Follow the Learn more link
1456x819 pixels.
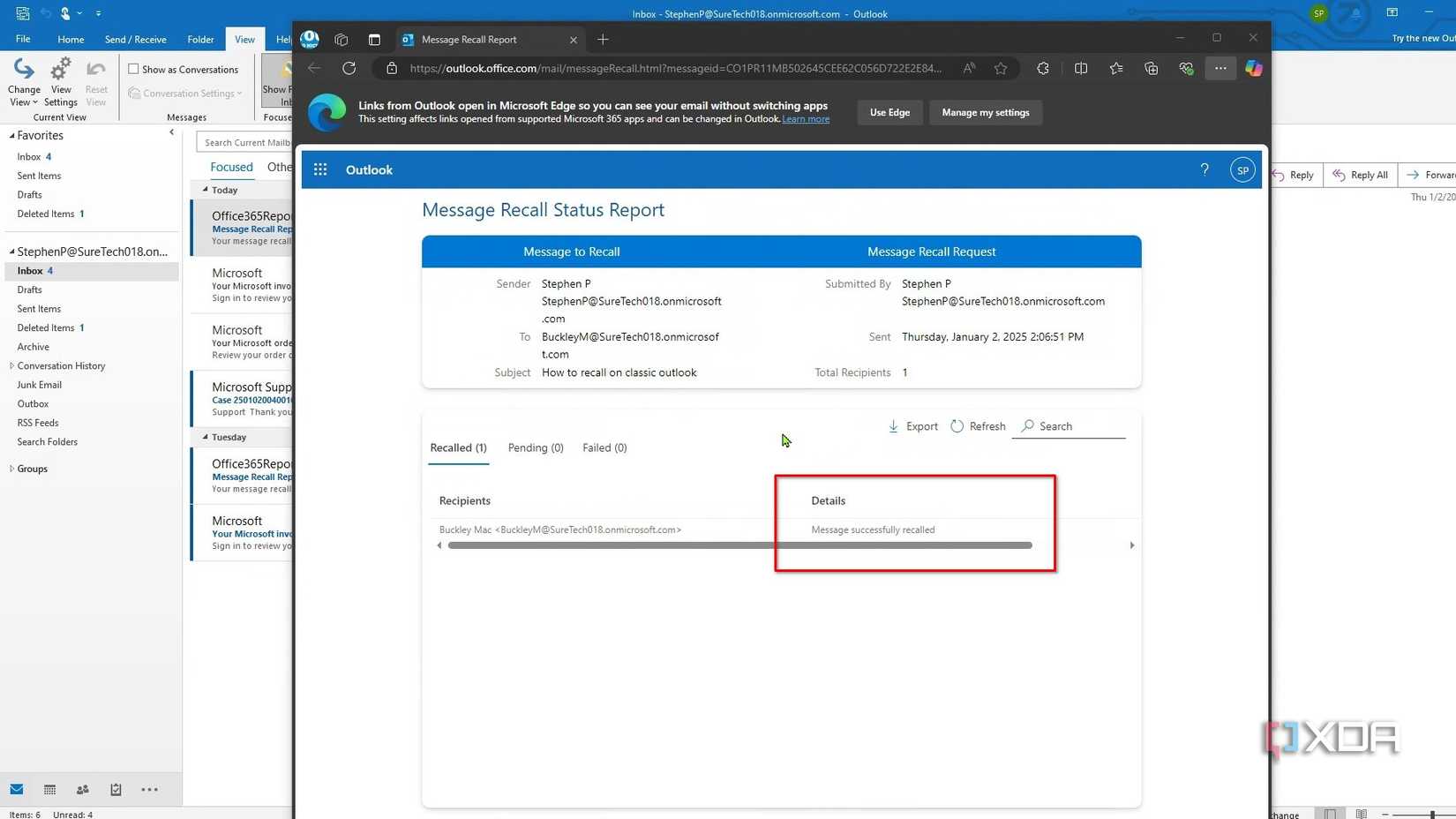click(x=806, y=119)
